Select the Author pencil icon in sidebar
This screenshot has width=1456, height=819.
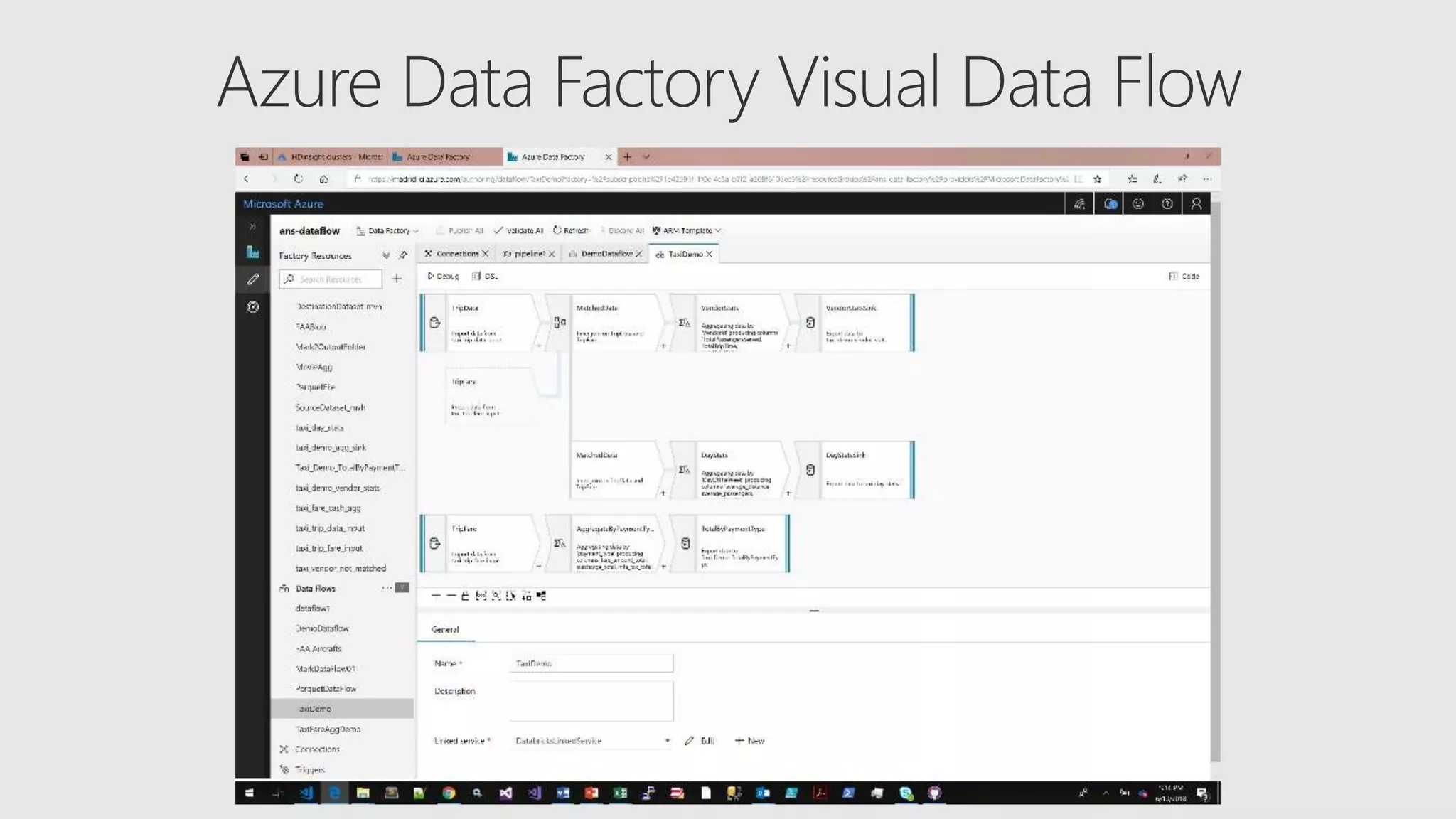point(252,279)
